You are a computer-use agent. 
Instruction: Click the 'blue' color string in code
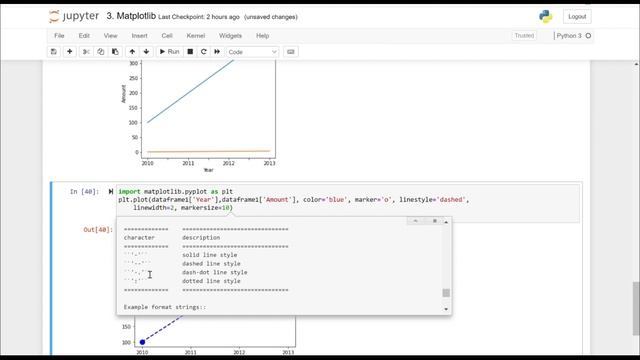(x=336, y=200)
